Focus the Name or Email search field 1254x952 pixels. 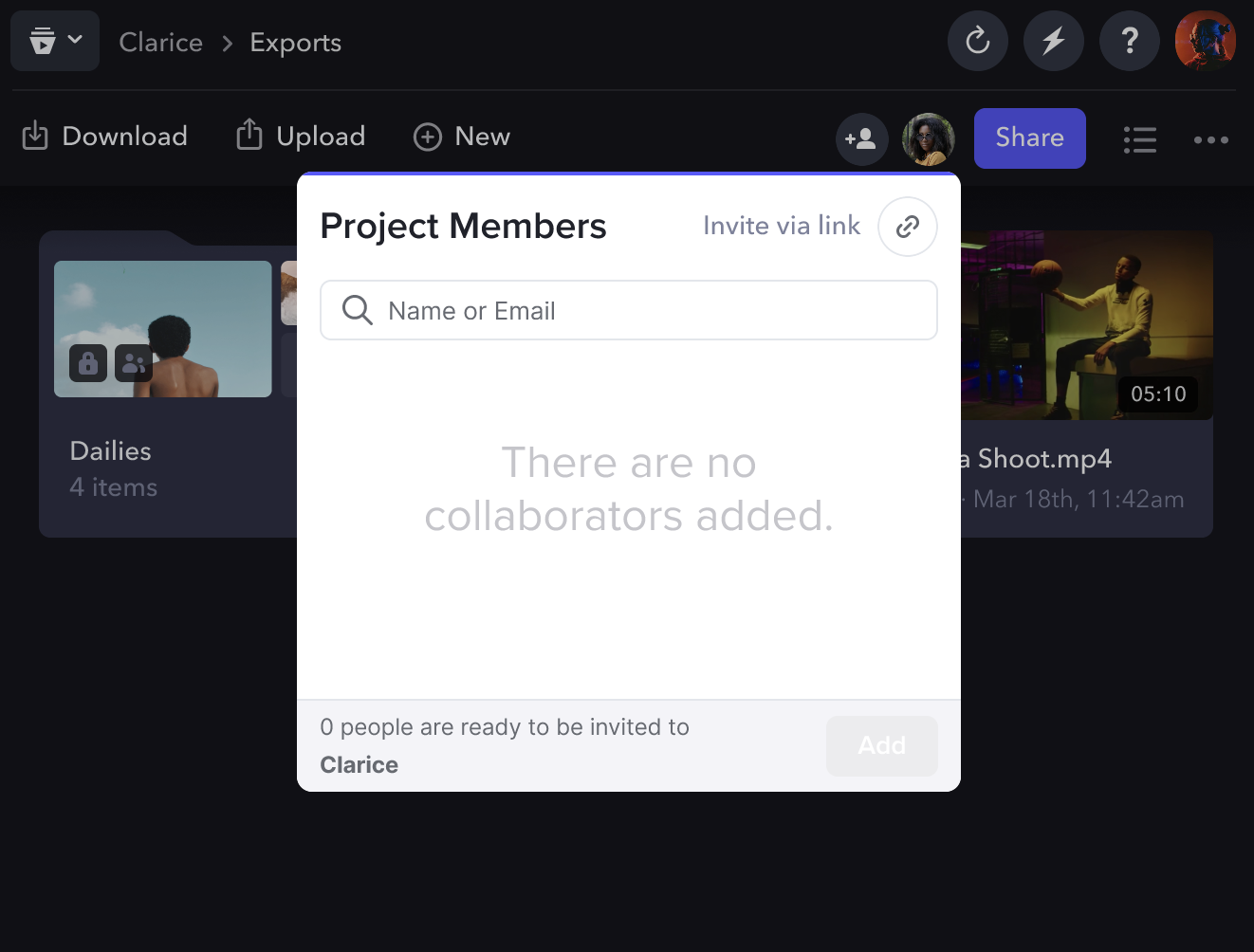[628, 310]
